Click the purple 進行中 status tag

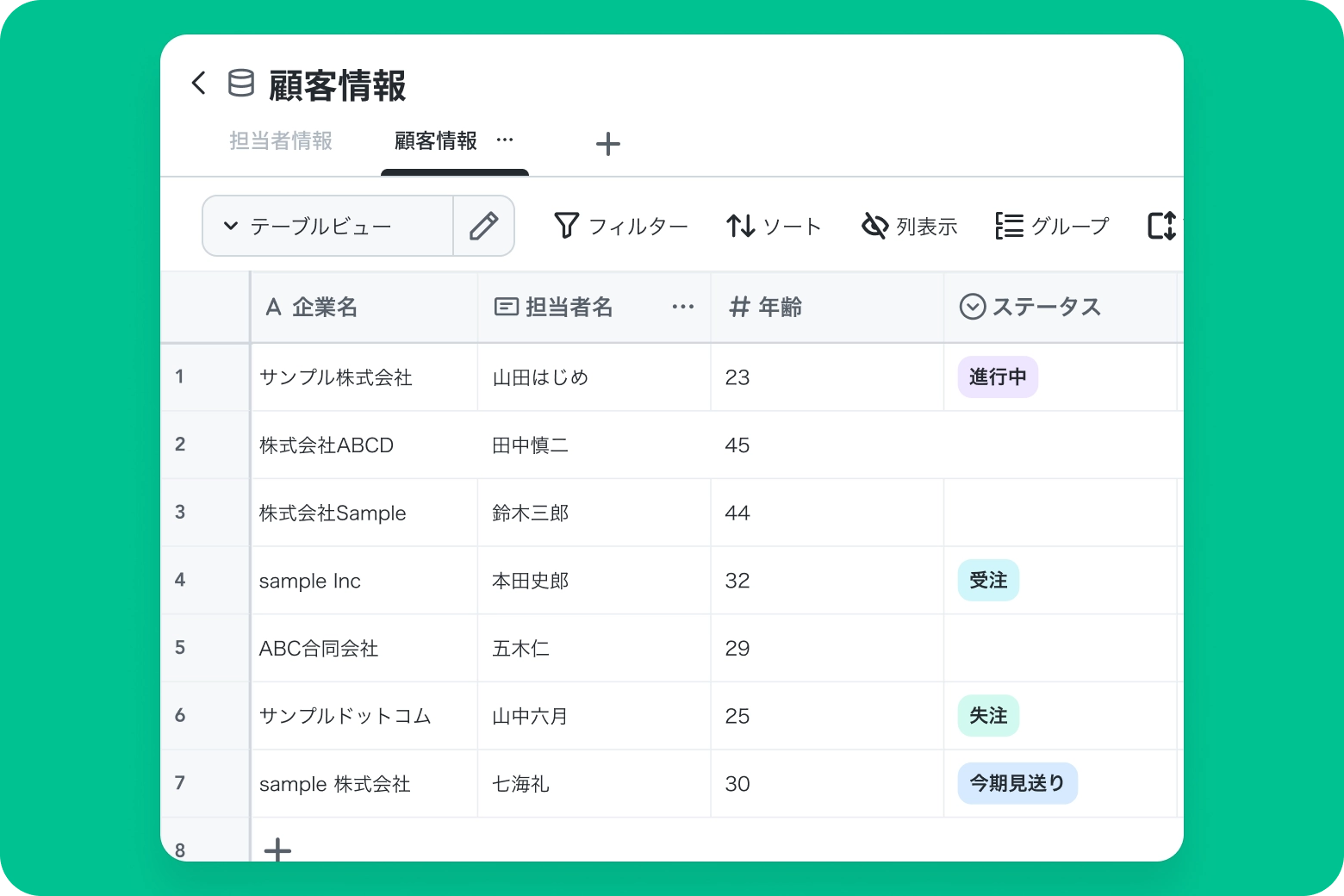(x=998, y=377)
